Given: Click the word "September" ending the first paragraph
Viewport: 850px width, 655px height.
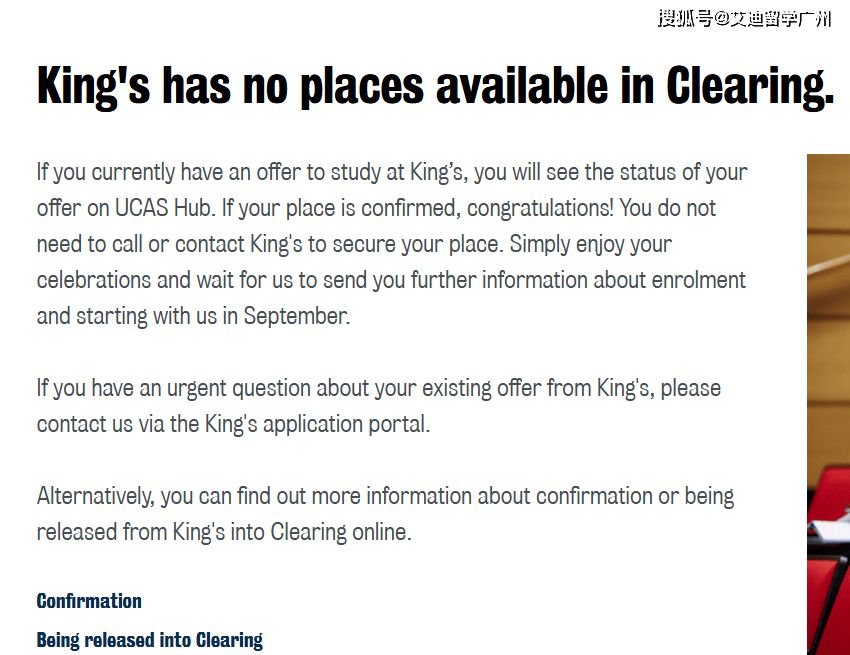Looking at the screenshot, I should pyautogui.click(x=295, y=316).
